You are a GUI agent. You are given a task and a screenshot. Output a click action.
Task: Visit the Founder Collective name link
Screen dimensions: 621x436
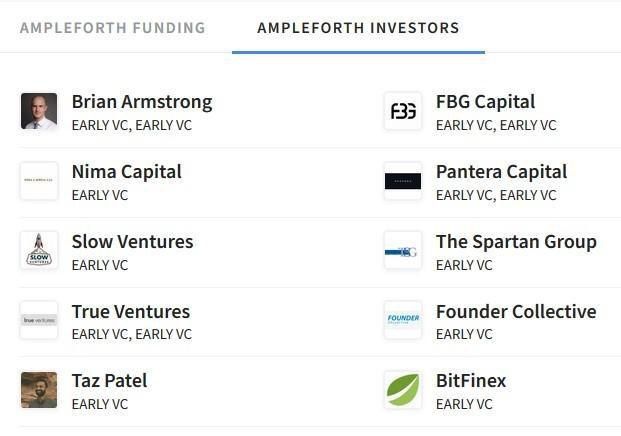[x=516, y=312]
